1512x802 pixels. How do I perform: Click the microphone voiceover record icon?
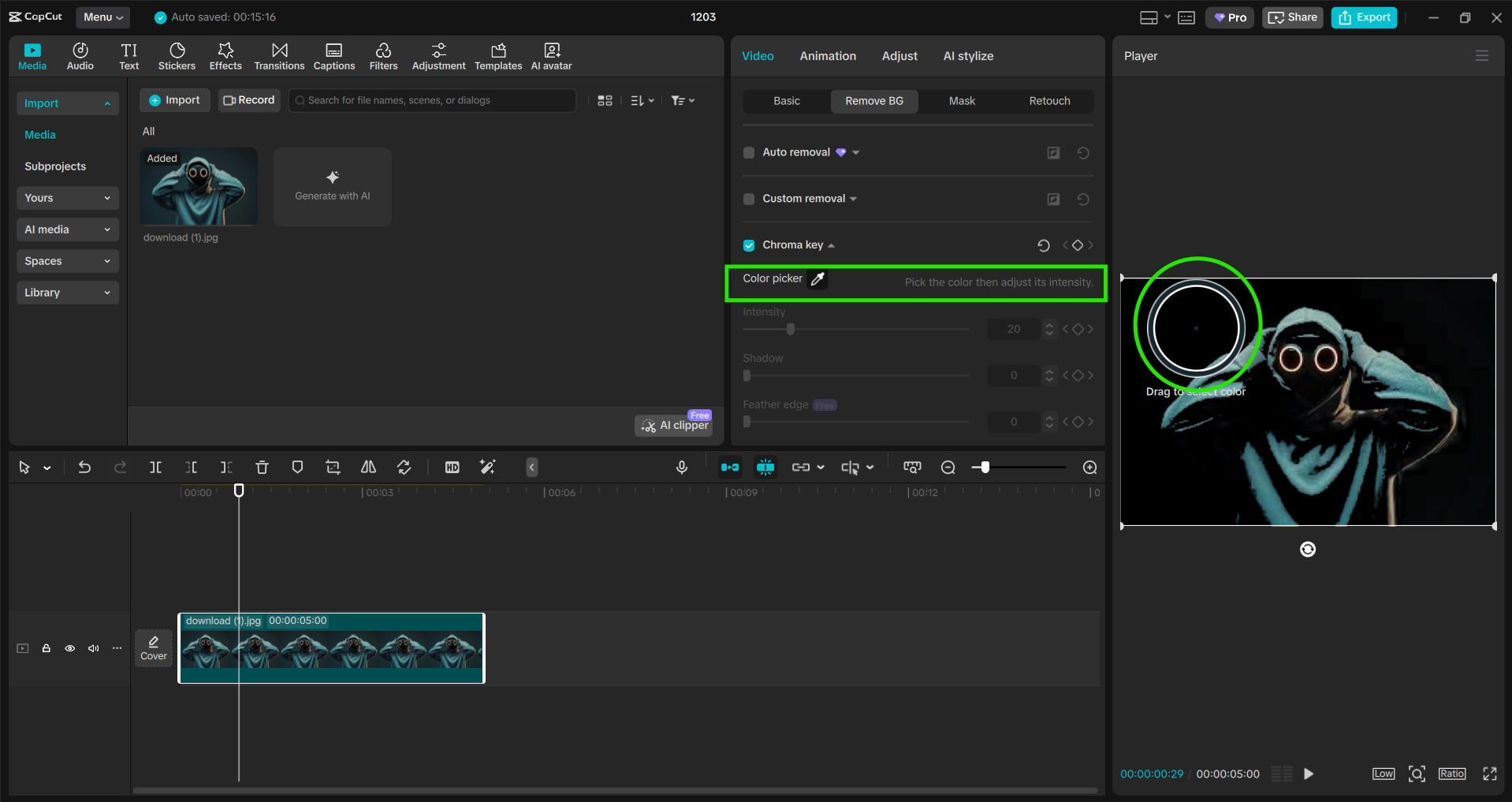click(682, 468)
